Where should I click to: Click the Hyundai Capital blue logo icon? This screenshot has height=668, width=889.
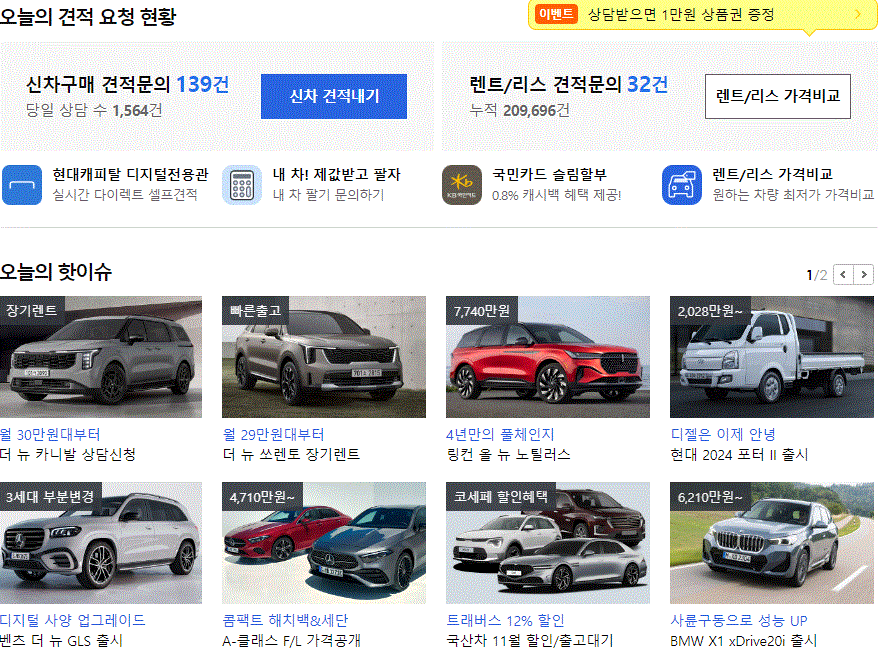click(22, 185)
